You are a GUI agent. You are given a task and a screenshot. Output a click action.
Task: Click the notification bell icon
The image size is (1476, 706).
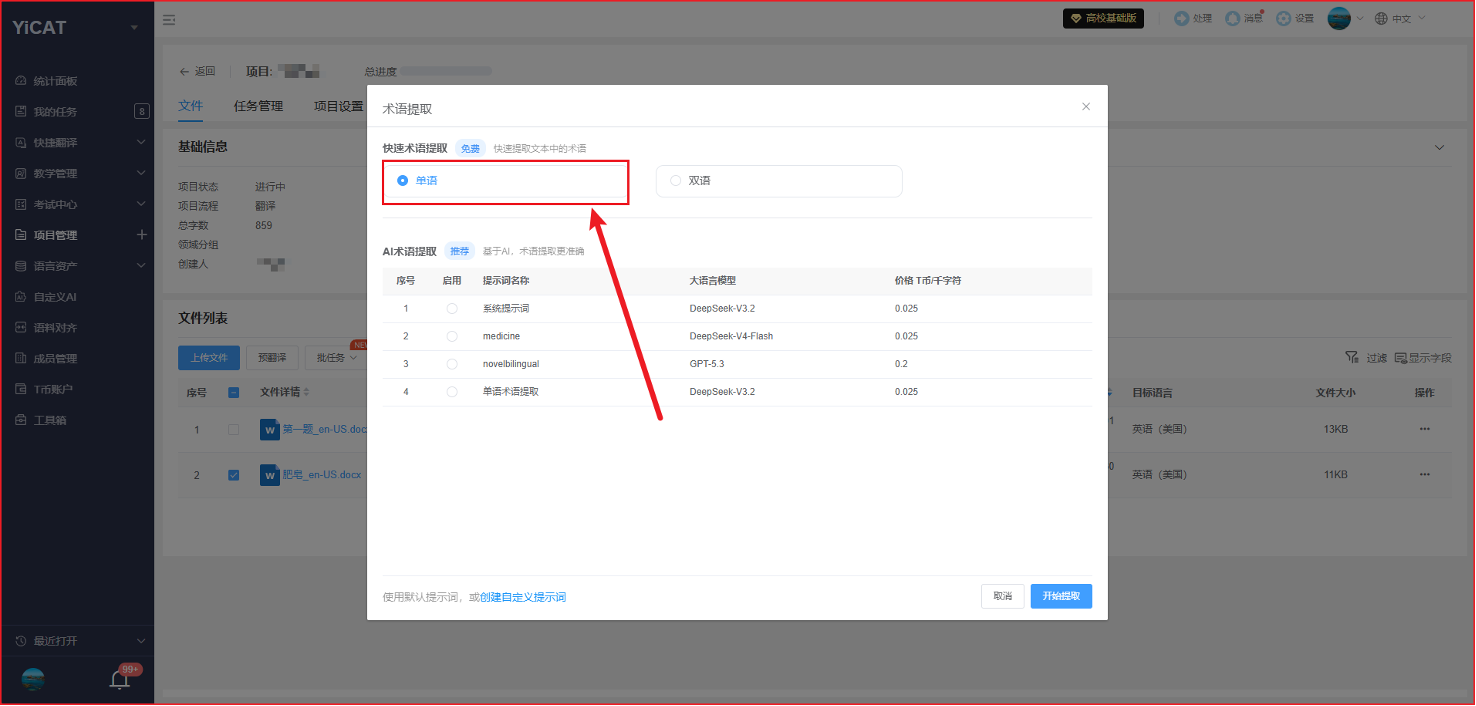coord(120,680)
